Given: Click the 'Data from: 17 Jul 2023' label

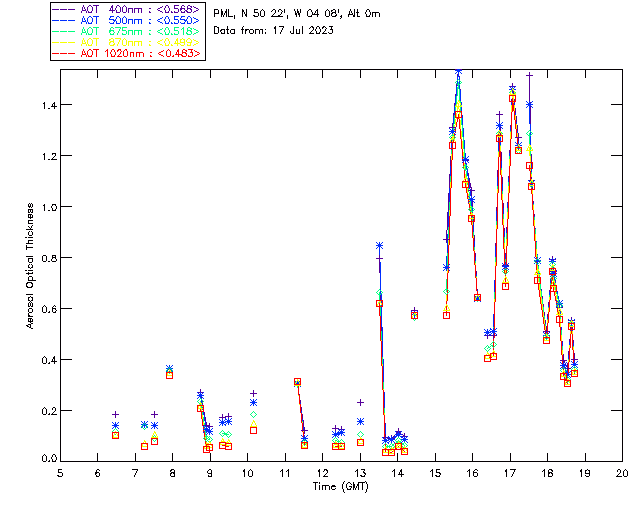Looking at the screenshot, I should (273, 31).
